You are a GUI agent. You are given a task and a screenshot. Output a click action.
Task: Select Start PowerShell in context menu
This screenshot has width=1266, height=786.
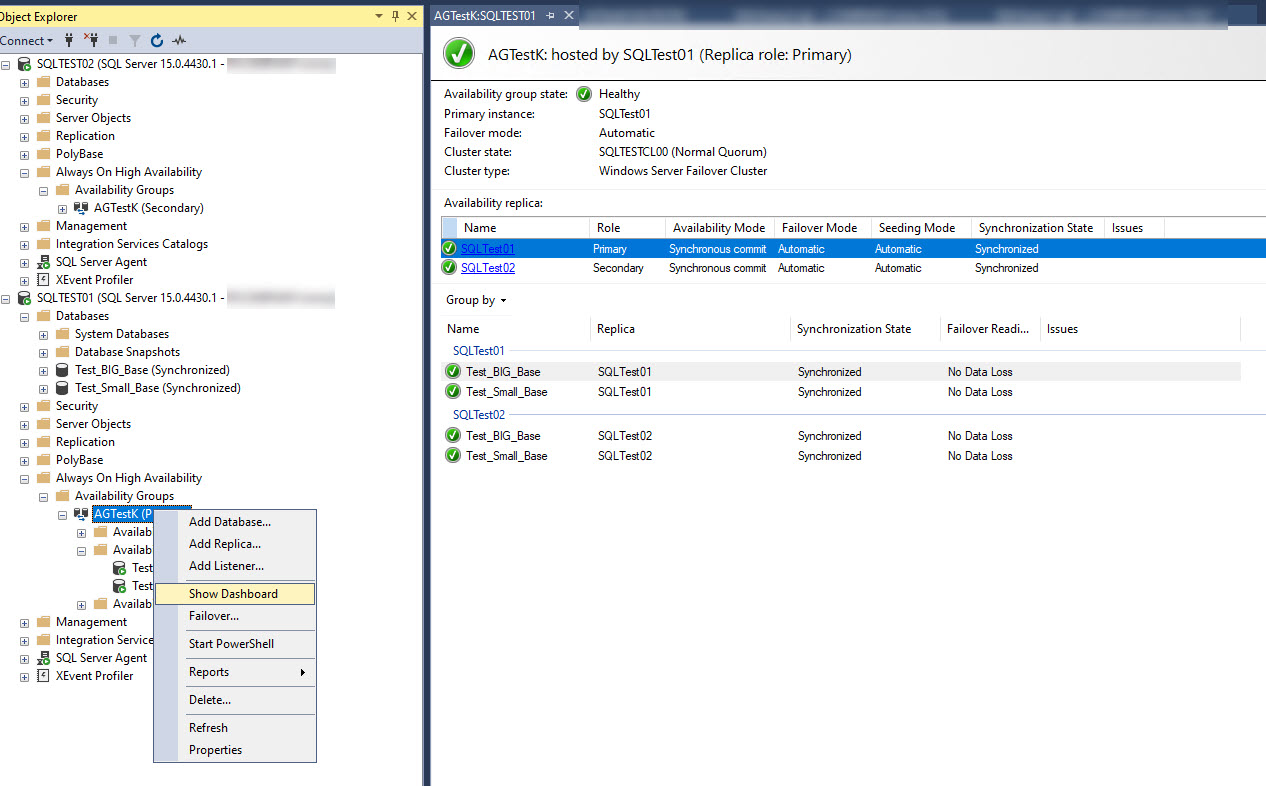click(235, 644)
